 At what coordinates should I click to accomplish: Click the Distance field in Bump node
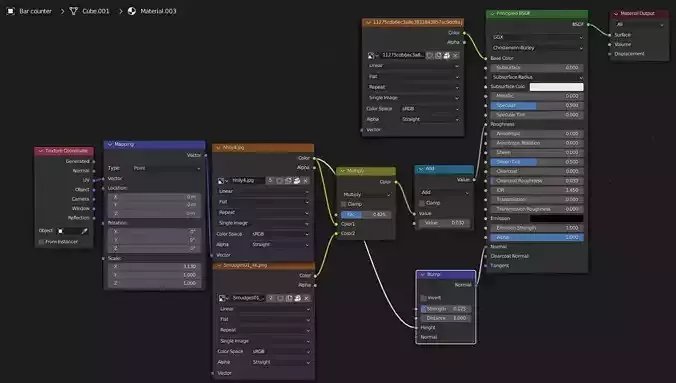tap(445, 318)
